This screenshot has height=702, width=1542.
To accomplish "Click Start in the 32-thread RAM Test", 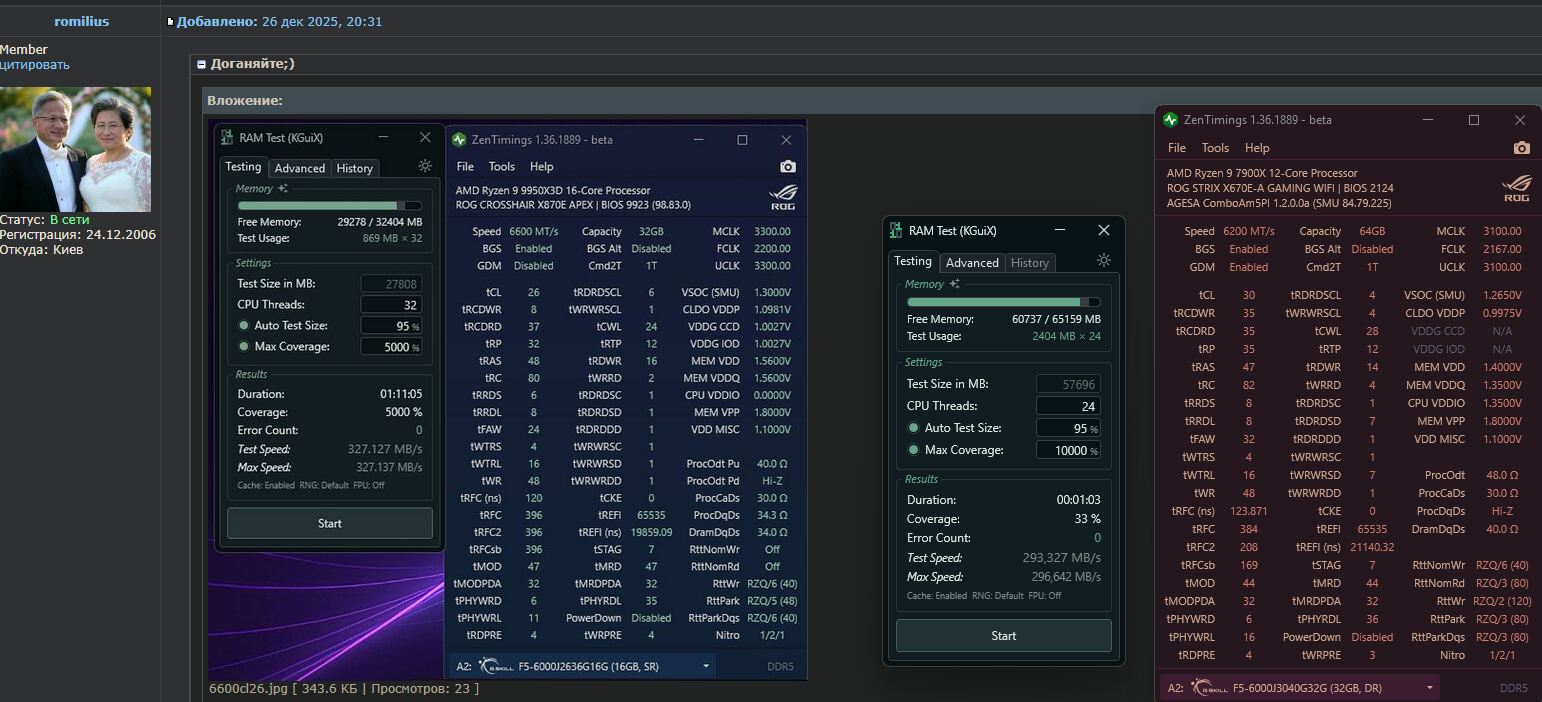I will 330,523.
